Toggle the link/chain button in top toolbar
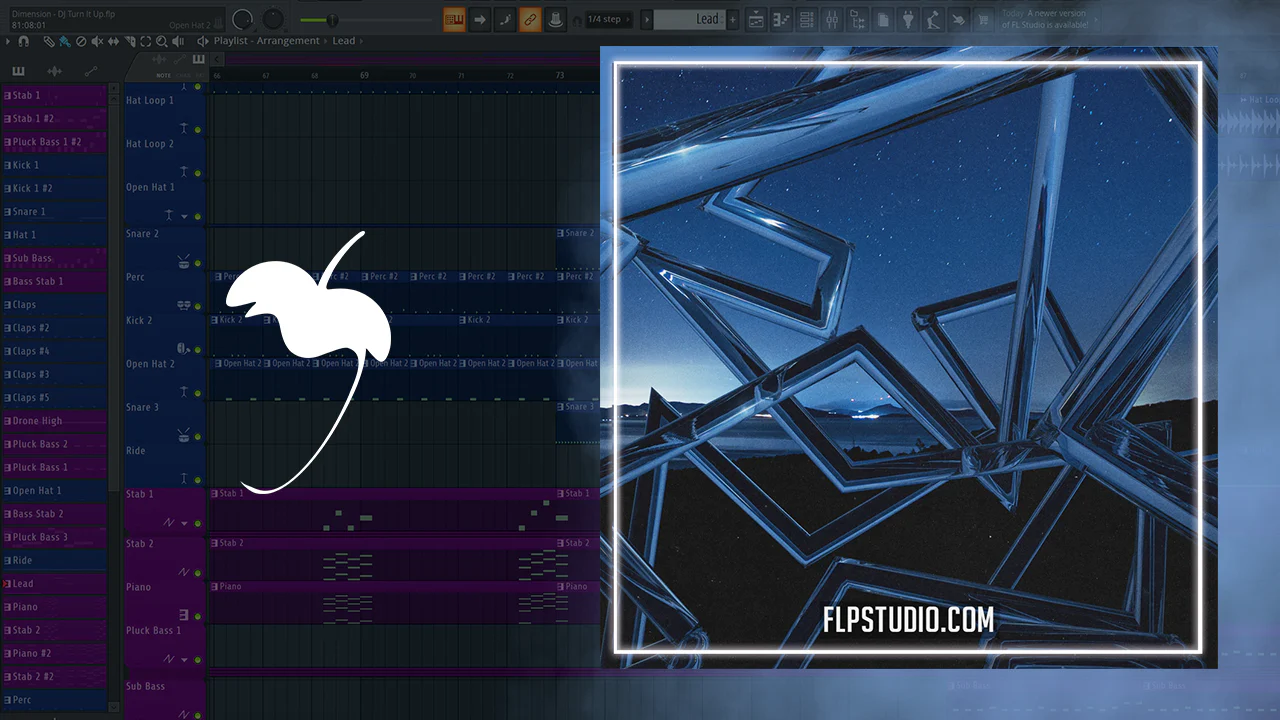1280x720 pixels. pyautogui.click(x=530, y=19)
